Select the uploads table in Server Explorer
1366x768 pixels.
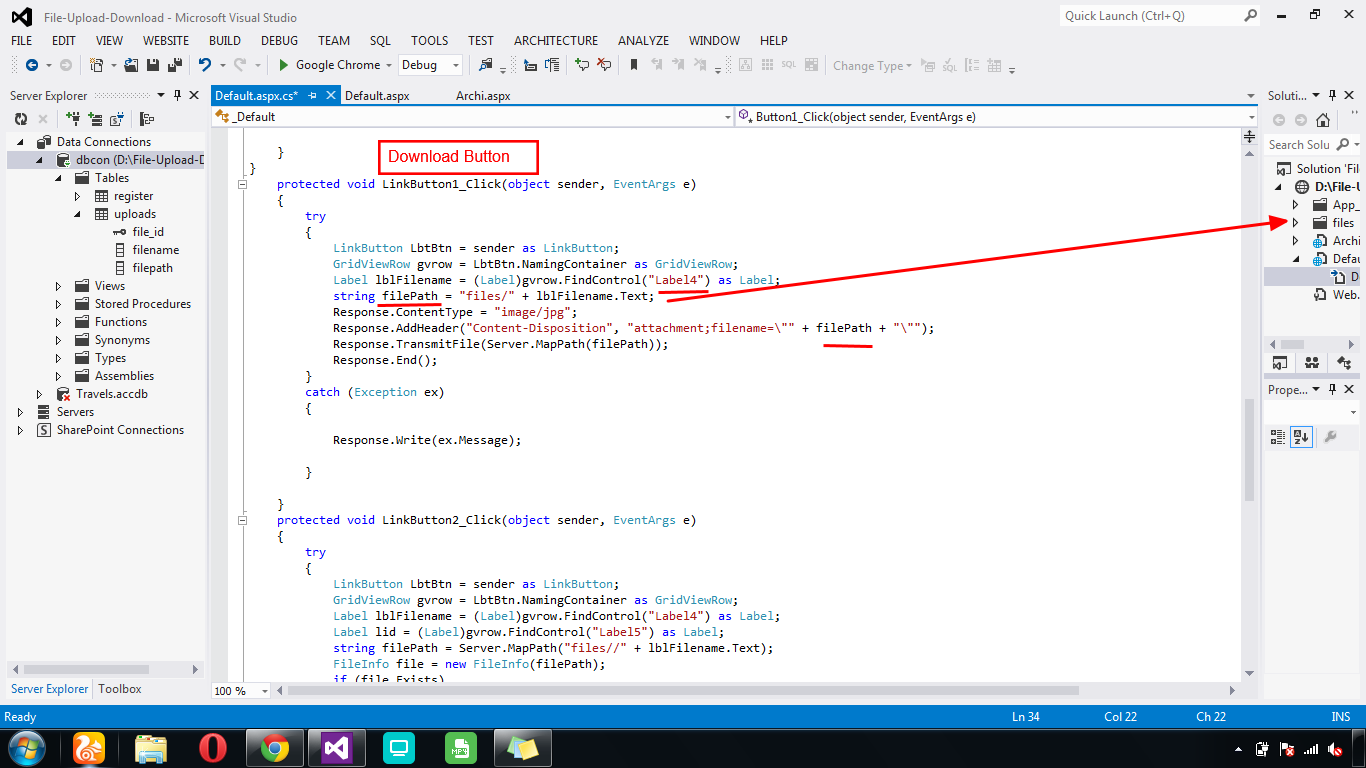pyautogui.click(x=135, y=214)
